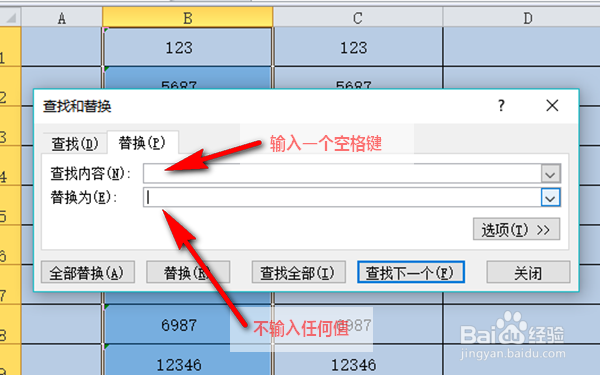Select the 替换(P) tab
The width and height of the screenshot is (600, 375).
click(142, 143)
